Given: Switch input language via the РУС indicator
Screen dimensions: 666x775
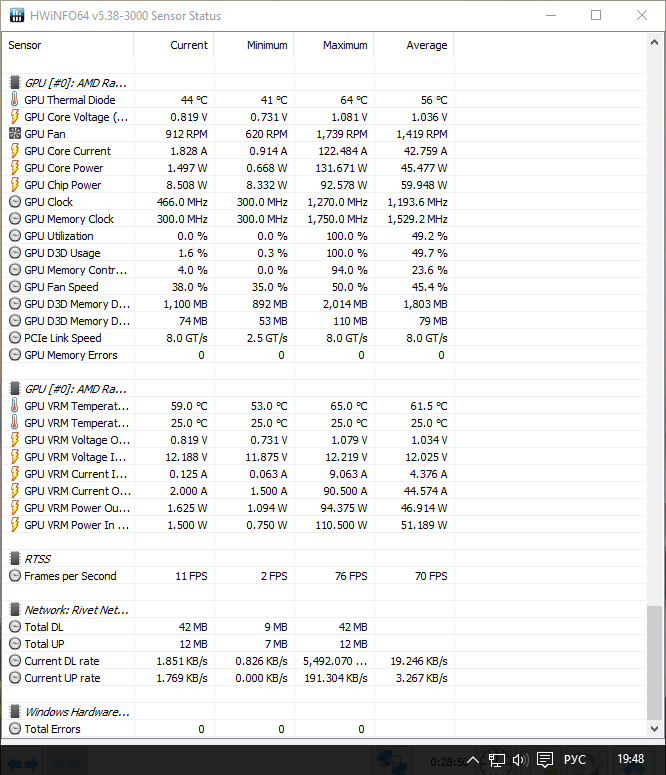Looking at the screenshot, I should coord(575,759).
